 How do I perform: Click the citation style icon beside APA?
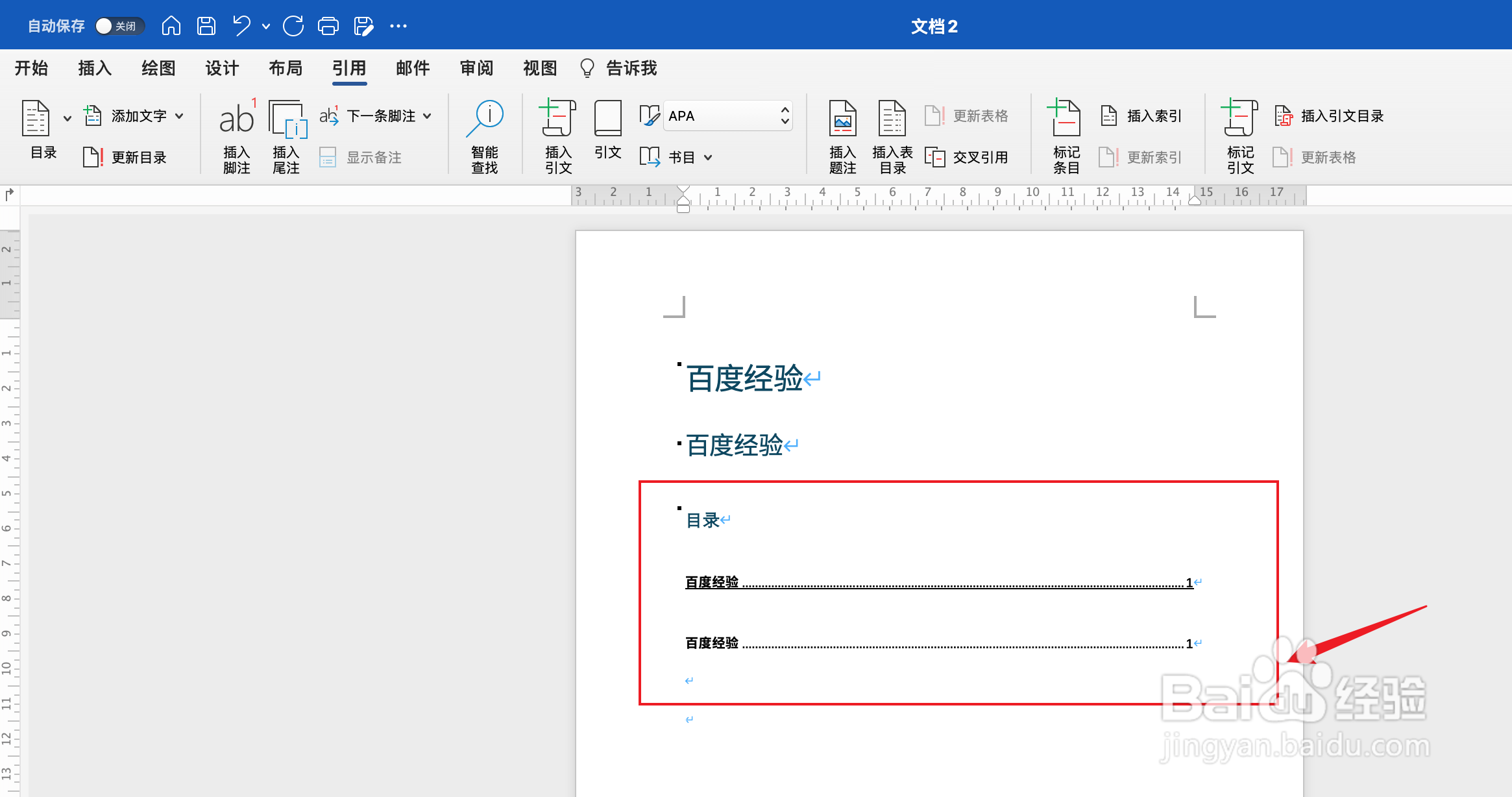click(x=649, y=116)
